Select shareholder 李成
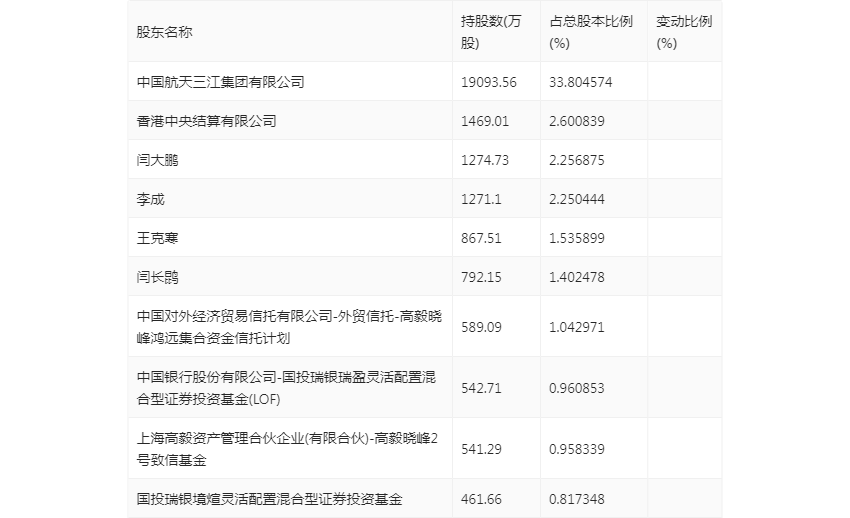 150,199
